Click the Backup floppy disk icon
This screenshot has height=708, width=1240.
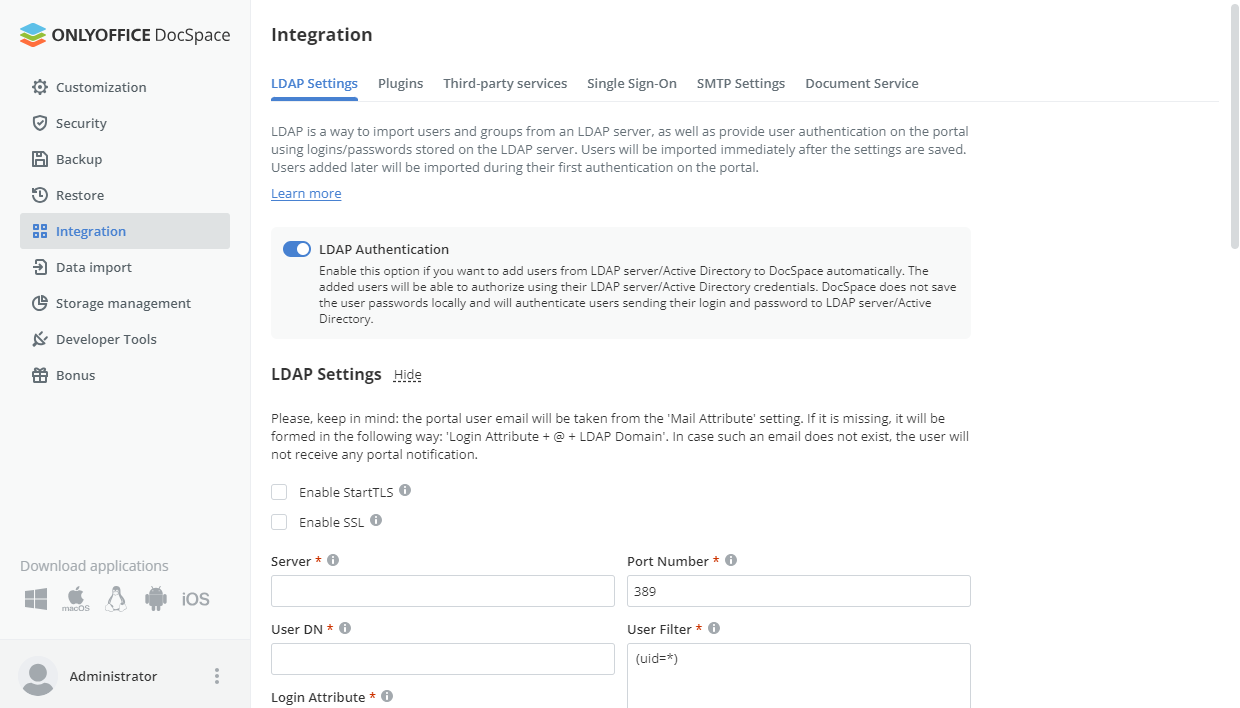click(x=40, y=159)
